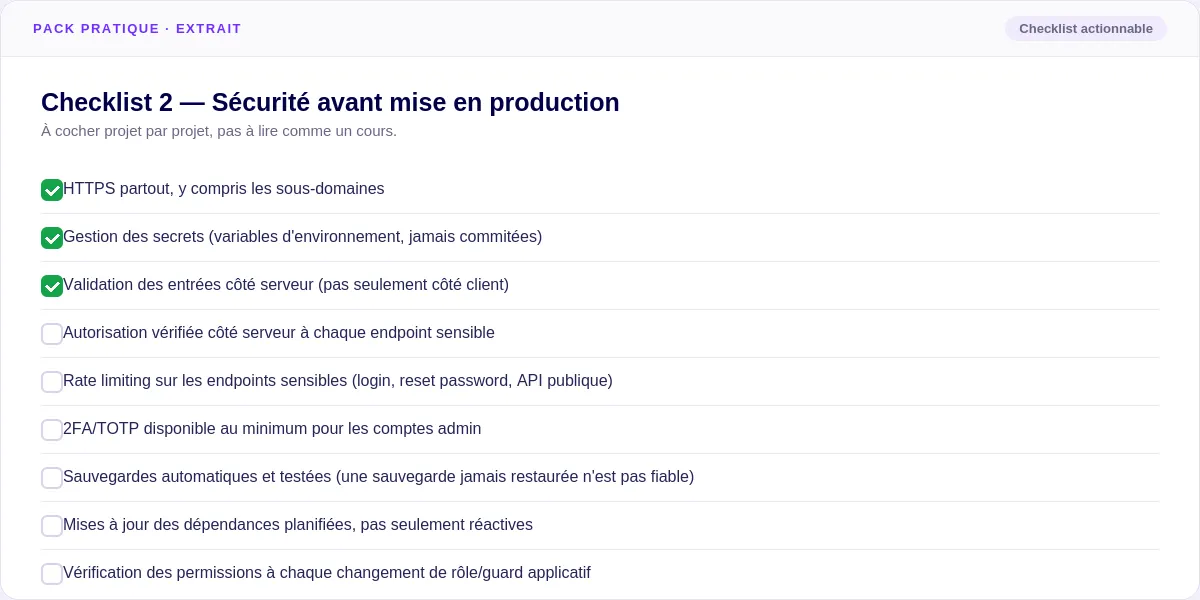The image size is (1200, 600).
Task: Click the 'Vérification des permissions' item text
Action: [x=327, y=573]
